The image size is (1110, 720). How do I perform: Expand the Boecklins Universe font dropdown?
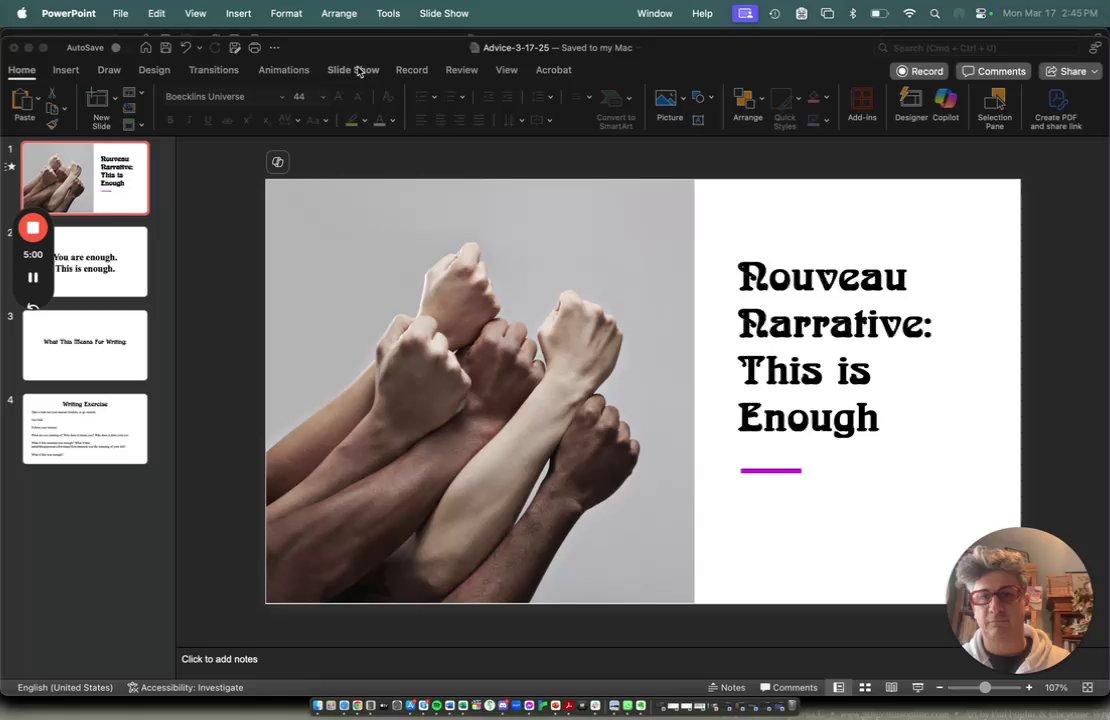click(x=281, y=97)
